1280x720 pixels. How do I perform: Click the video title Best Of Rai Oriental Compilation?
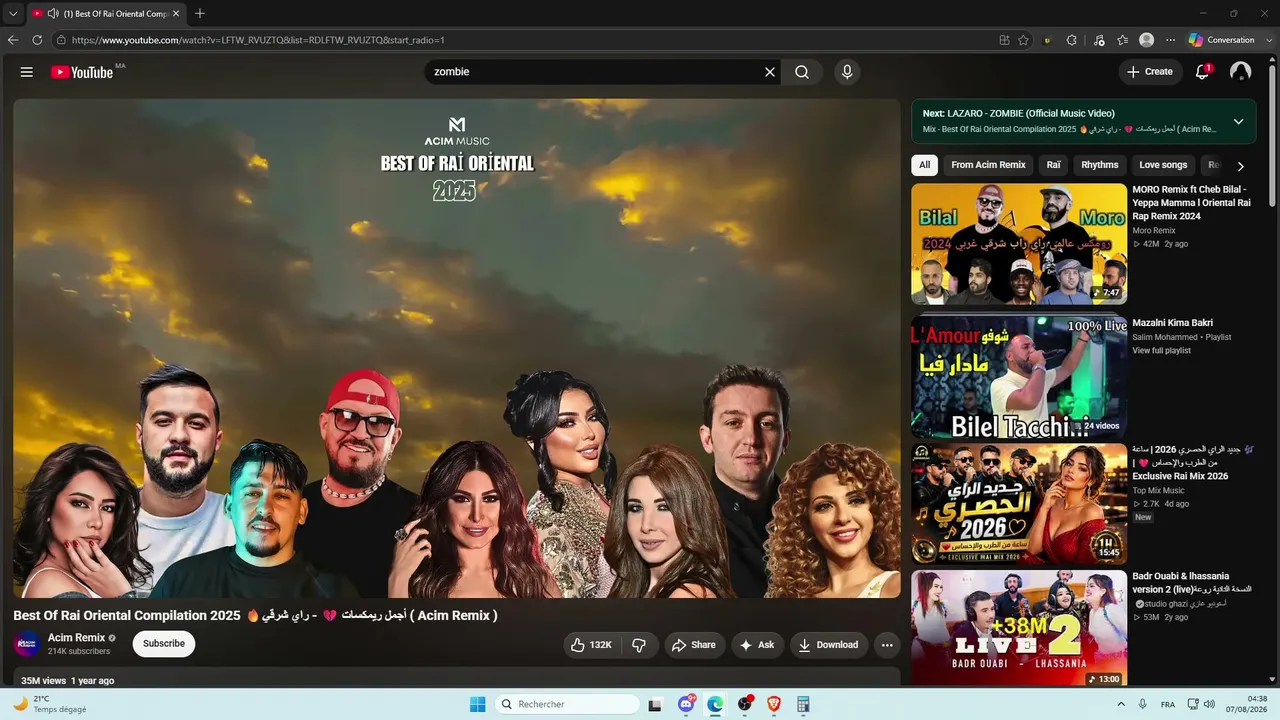coord(255,616)
